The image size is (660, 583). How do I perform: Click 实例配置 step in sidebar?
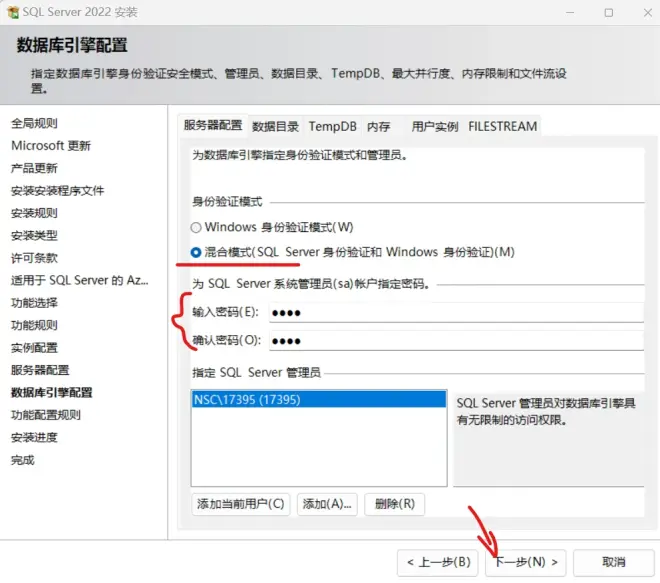pyautogui.click(x=34, y=348)
